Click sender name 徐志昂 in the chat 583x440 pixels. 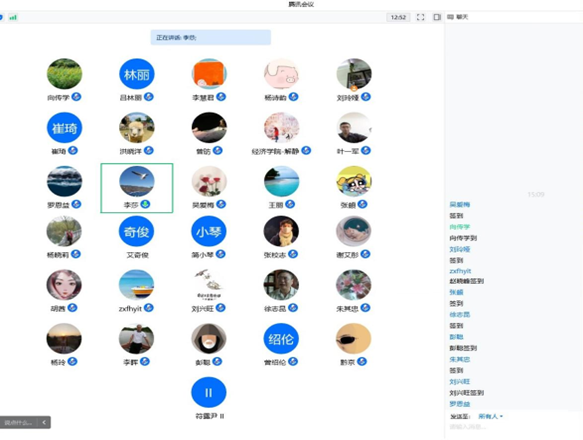(460, 315)
